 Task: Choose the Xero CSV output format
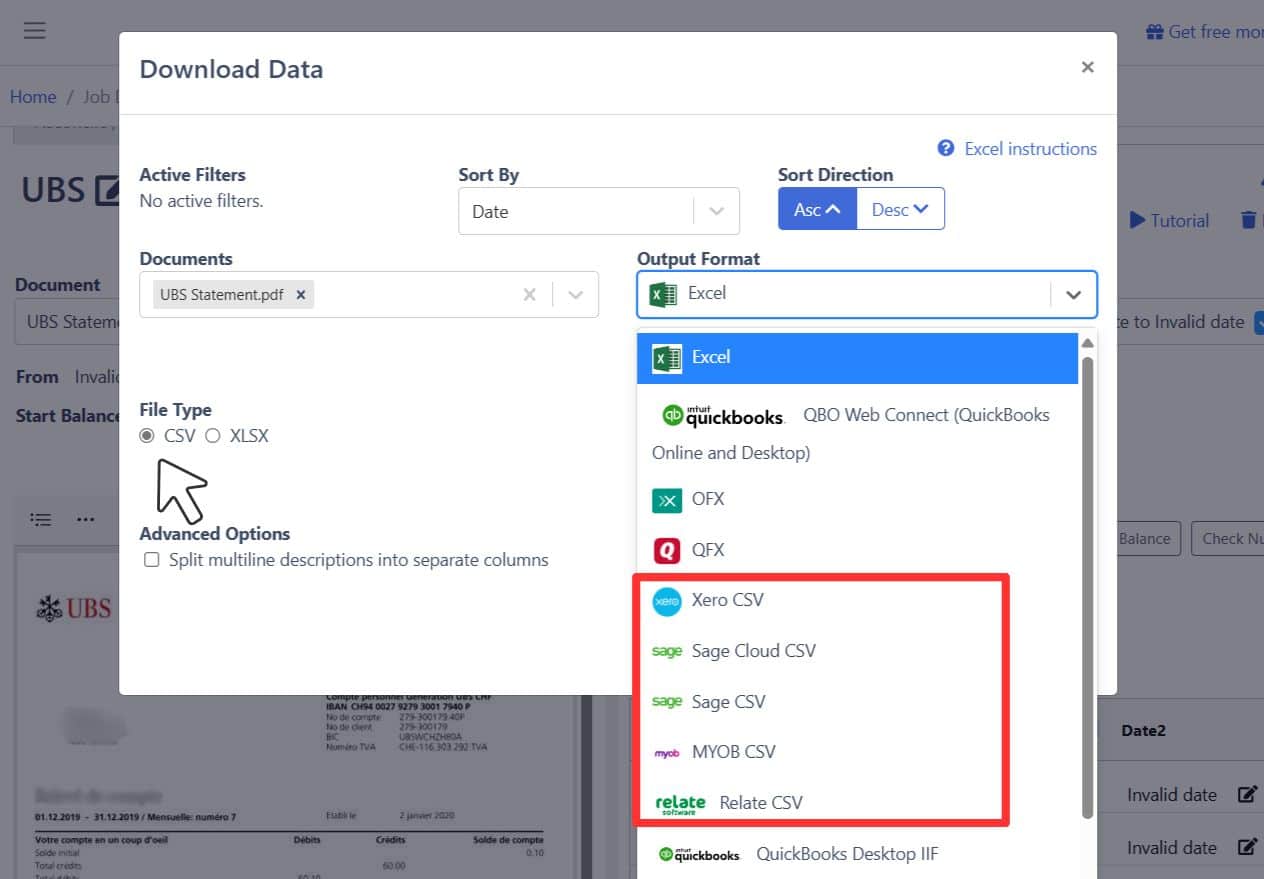click(x=858, y=600)
